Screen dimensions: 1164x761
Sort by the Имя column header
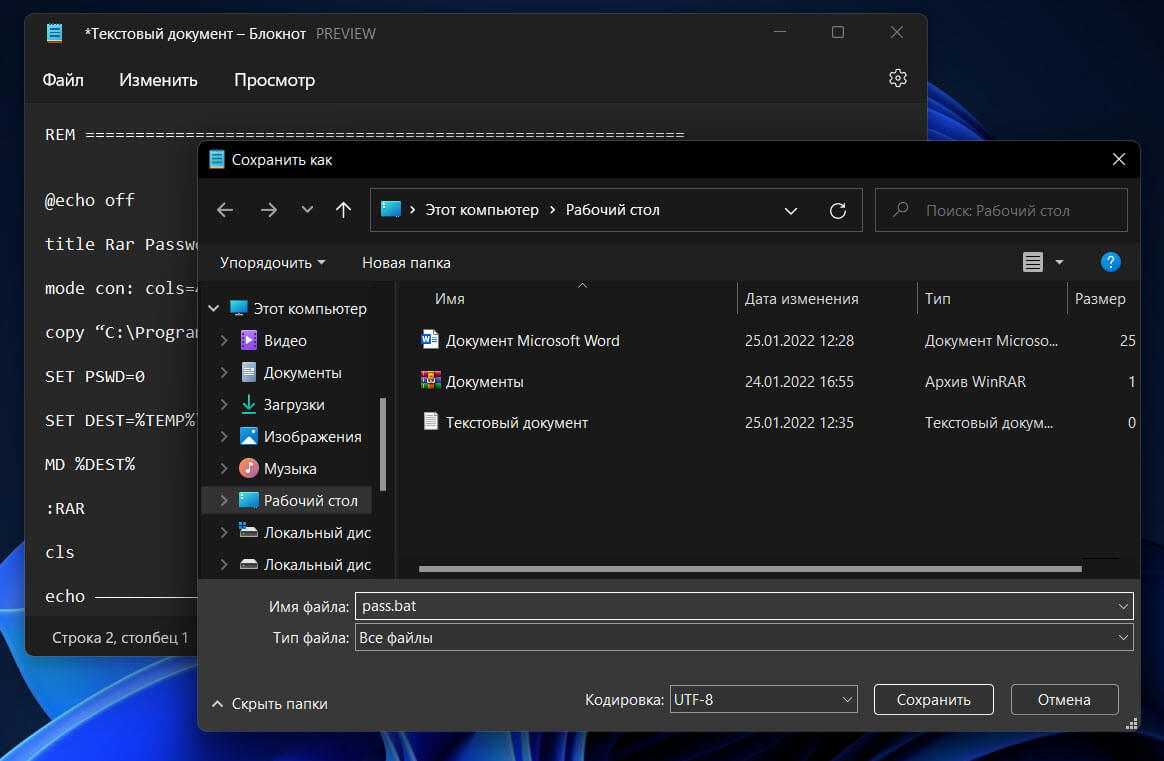point(450,298)
